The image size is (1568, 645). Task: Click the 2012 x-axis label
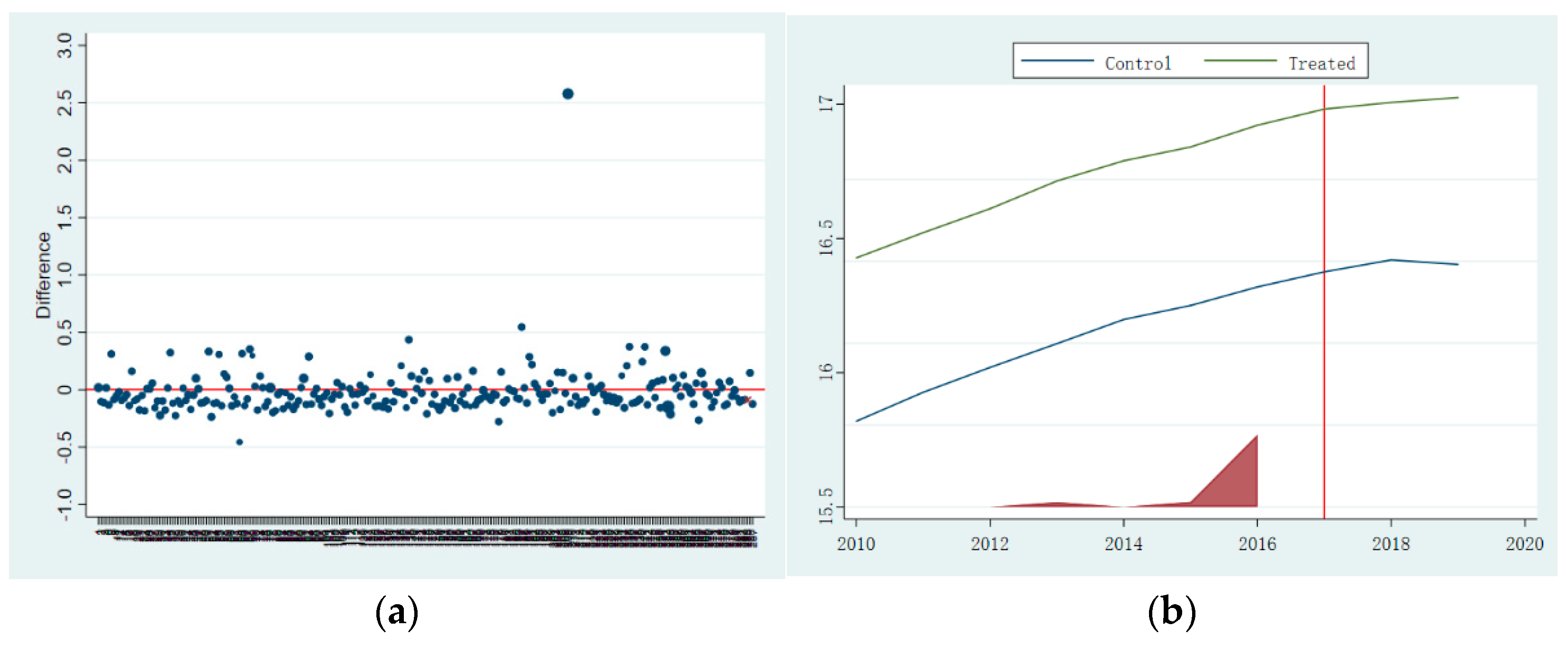pos(990,544)
